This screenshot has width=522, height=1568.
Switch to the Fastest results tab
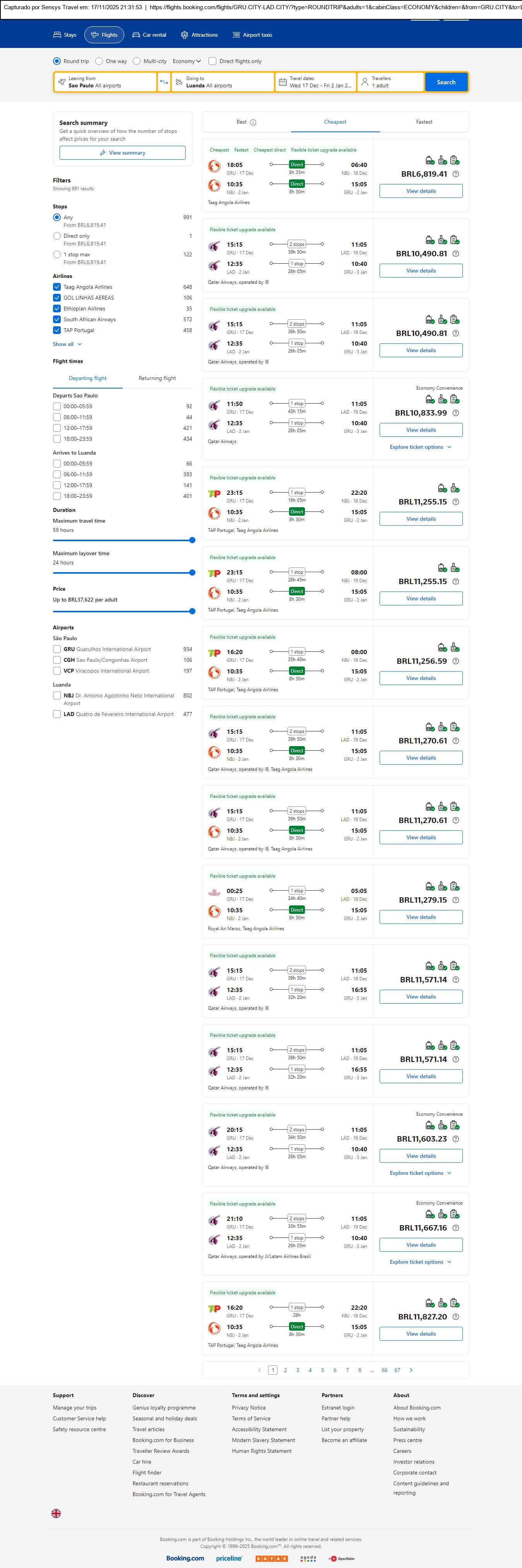[x=424, y=122]
